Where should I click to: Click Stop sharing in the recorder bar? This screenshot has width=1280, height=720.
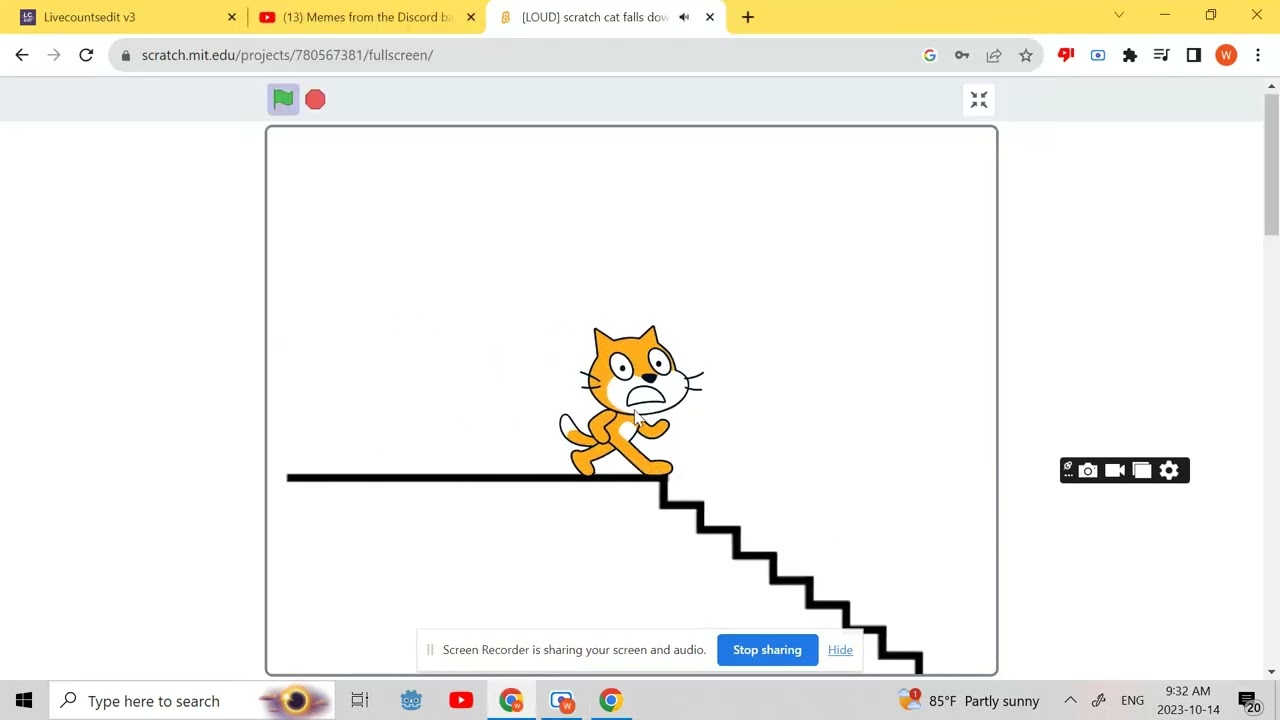coord(767,650)
